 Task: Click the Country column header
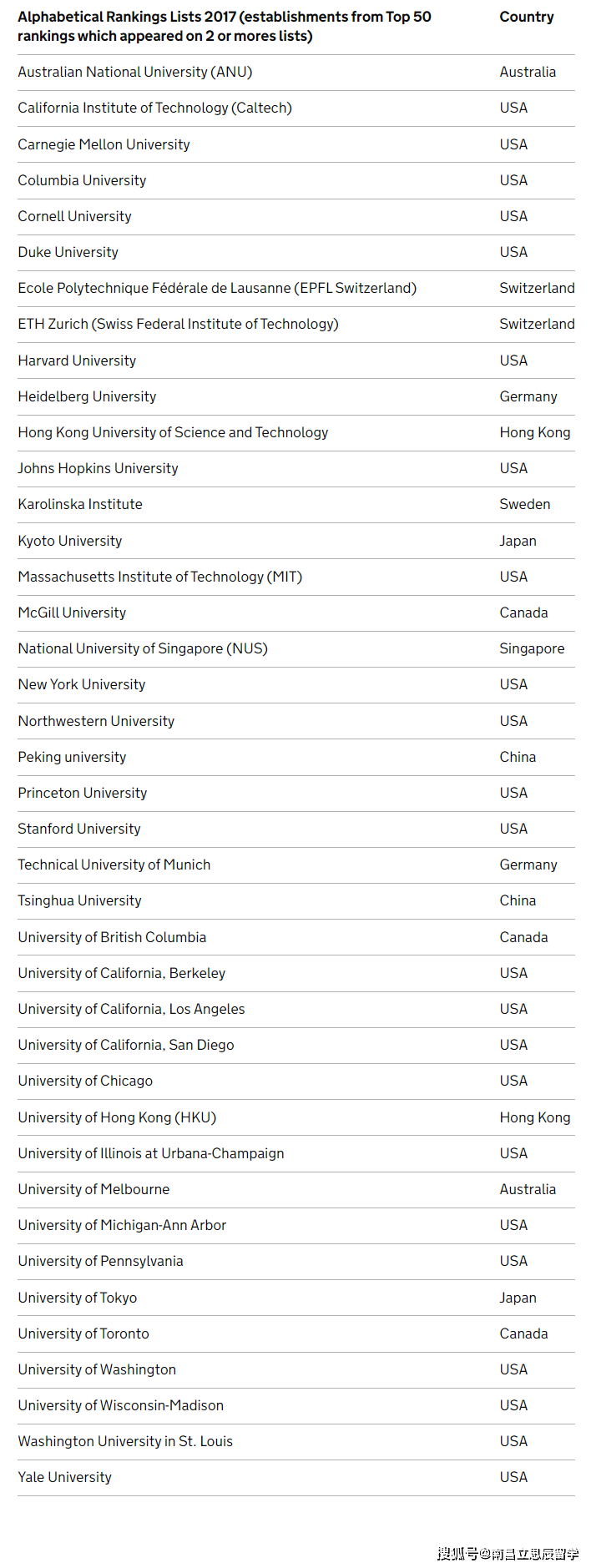(x=527, y=18)
